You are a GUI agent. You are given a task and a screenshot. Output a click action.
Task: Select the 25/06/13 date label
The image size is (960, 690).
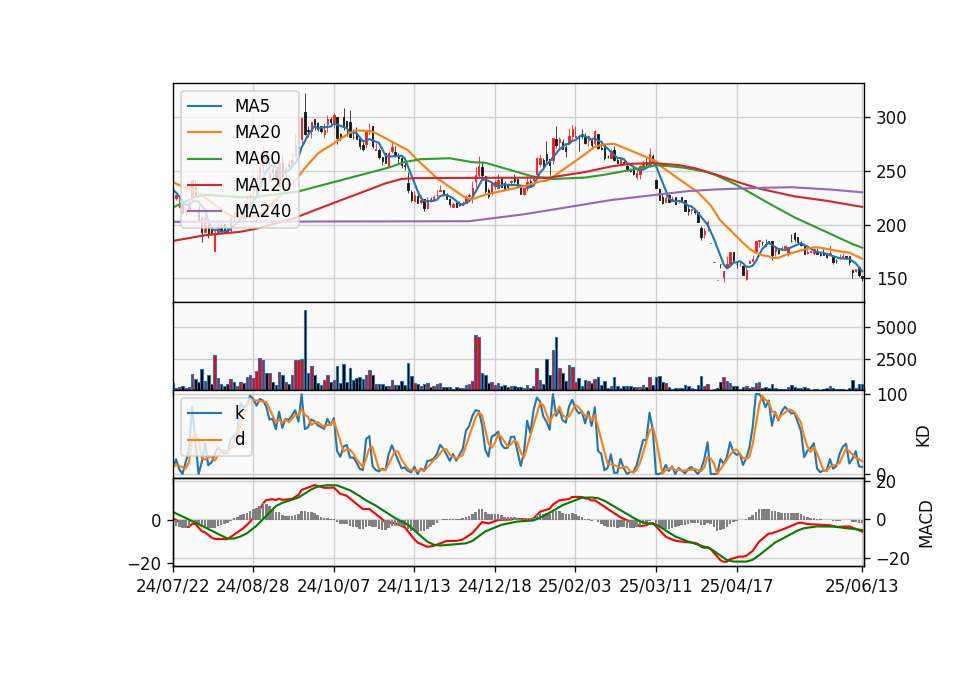[861, 586]
